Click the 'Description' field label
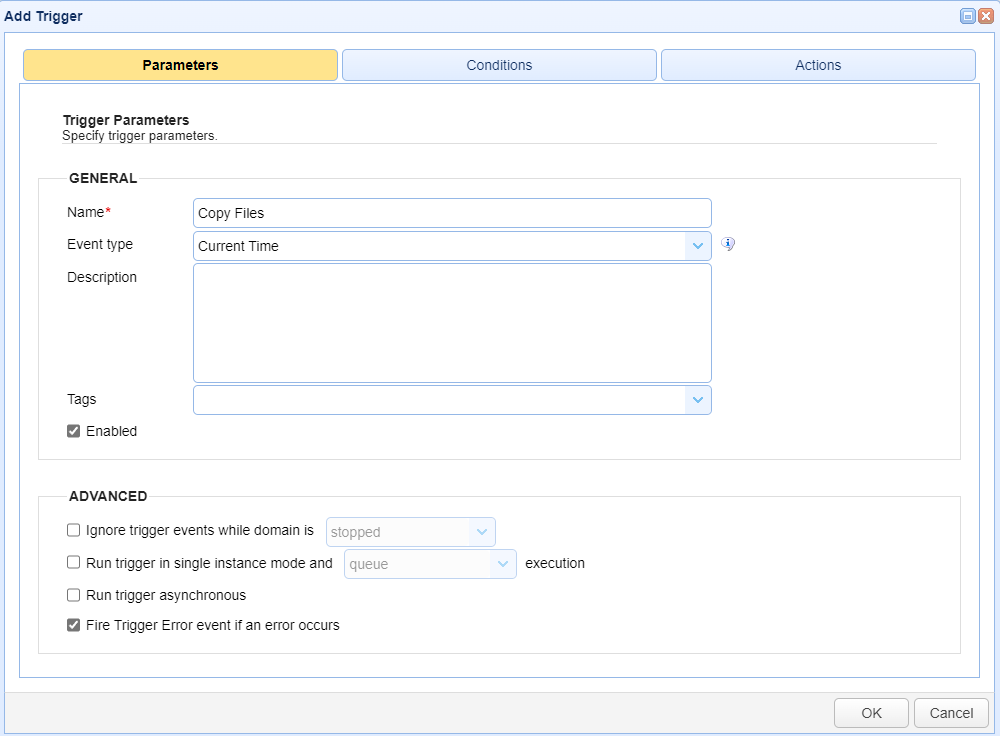The height and width of the screenshot is (736, 1000). 101,277
